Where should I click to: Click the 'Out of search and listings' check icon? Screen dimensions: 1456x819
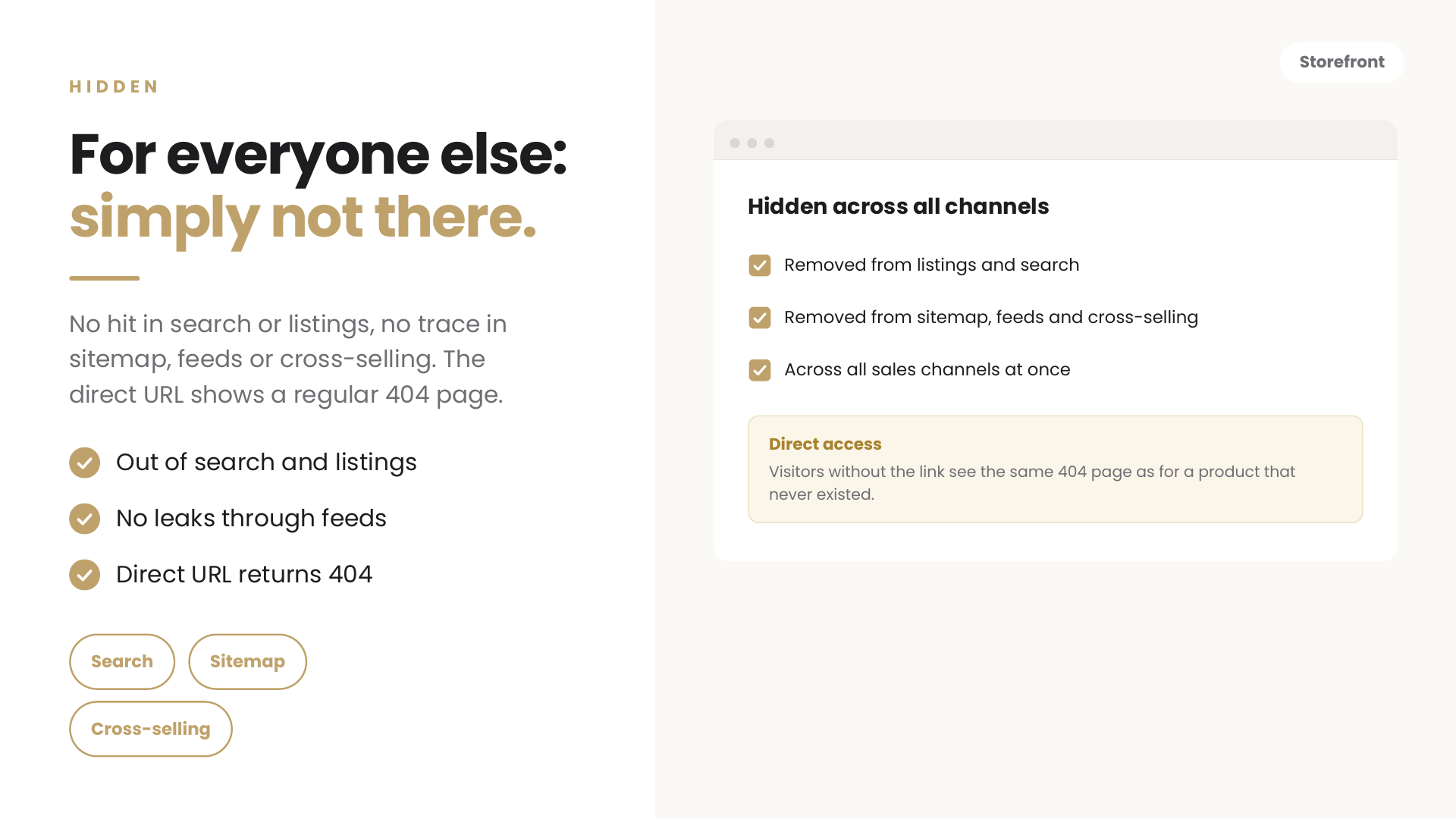point(84,463)
